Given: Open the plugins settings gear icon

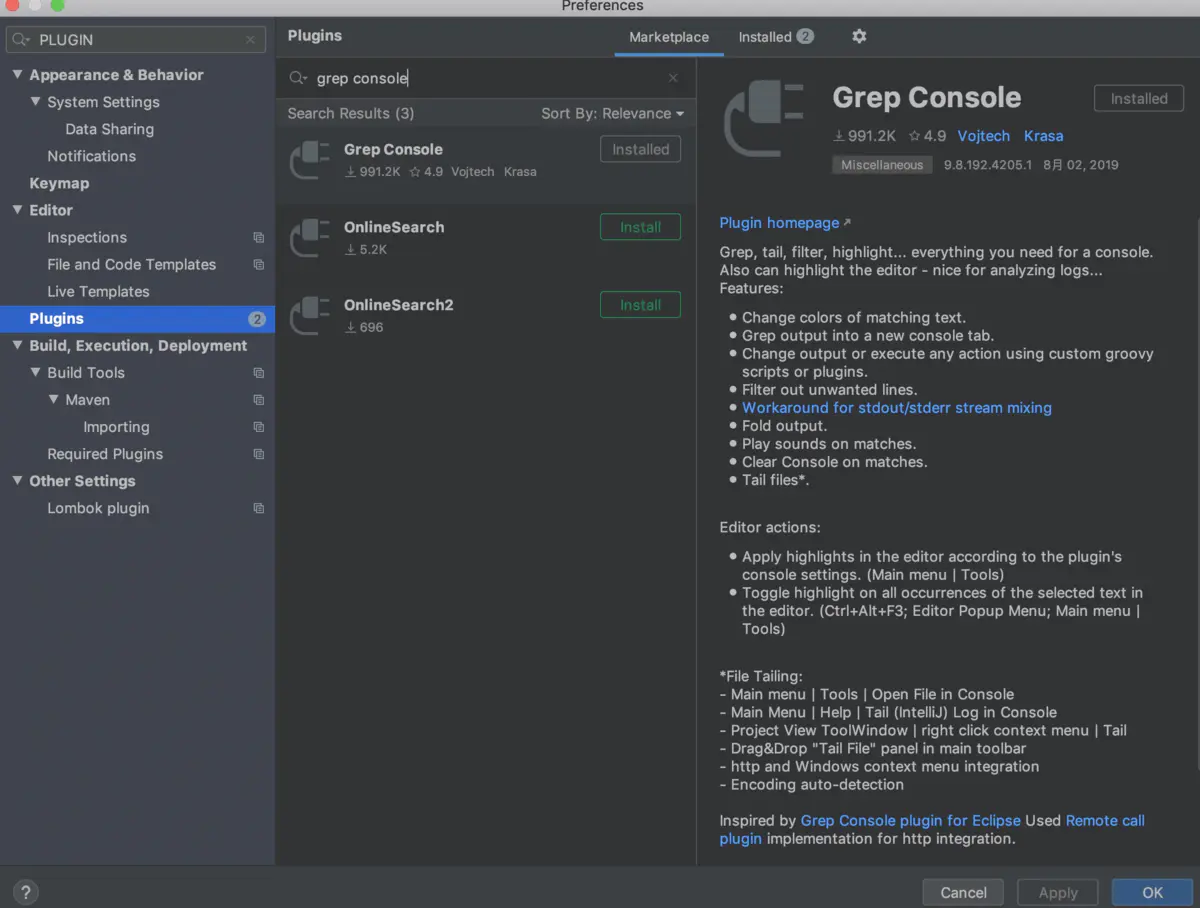Looking at the screenshot, I should click(x=859, y=36).
